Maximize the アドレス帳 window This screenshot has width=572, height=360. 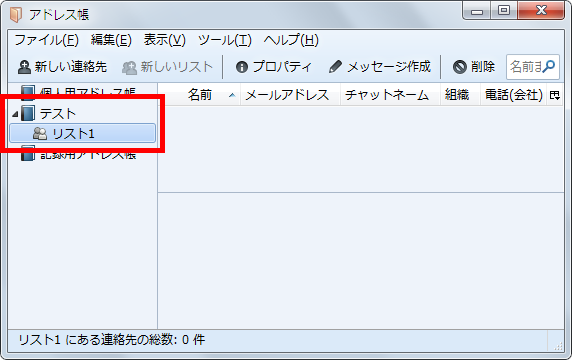pos(504,11)
